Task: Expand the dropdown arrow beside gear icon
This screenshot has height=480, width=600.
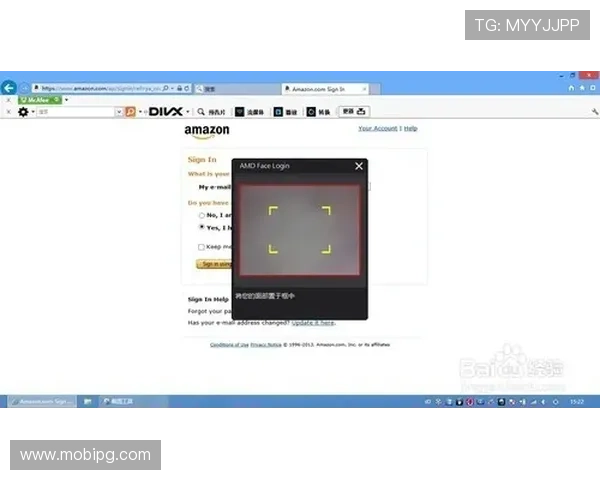Action: pyautogui.click(x=34, y=112)
